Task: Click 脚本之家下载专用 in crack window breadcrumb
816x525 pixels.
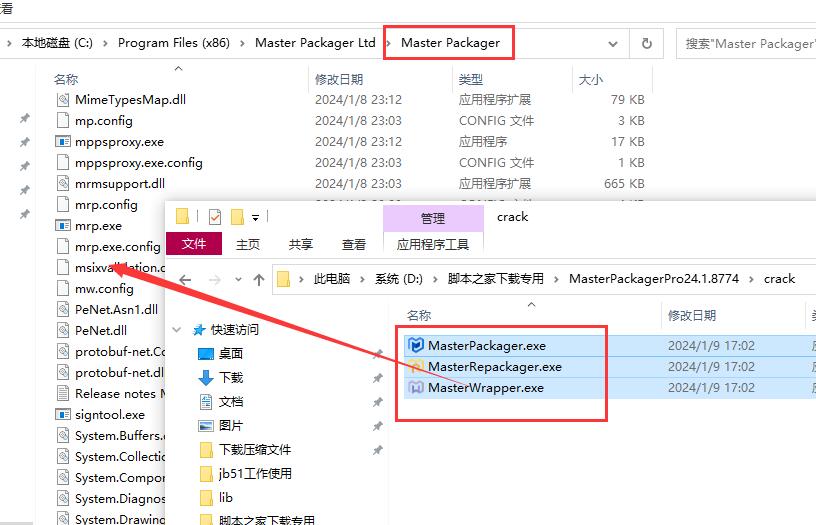Action: coord(495,279)
